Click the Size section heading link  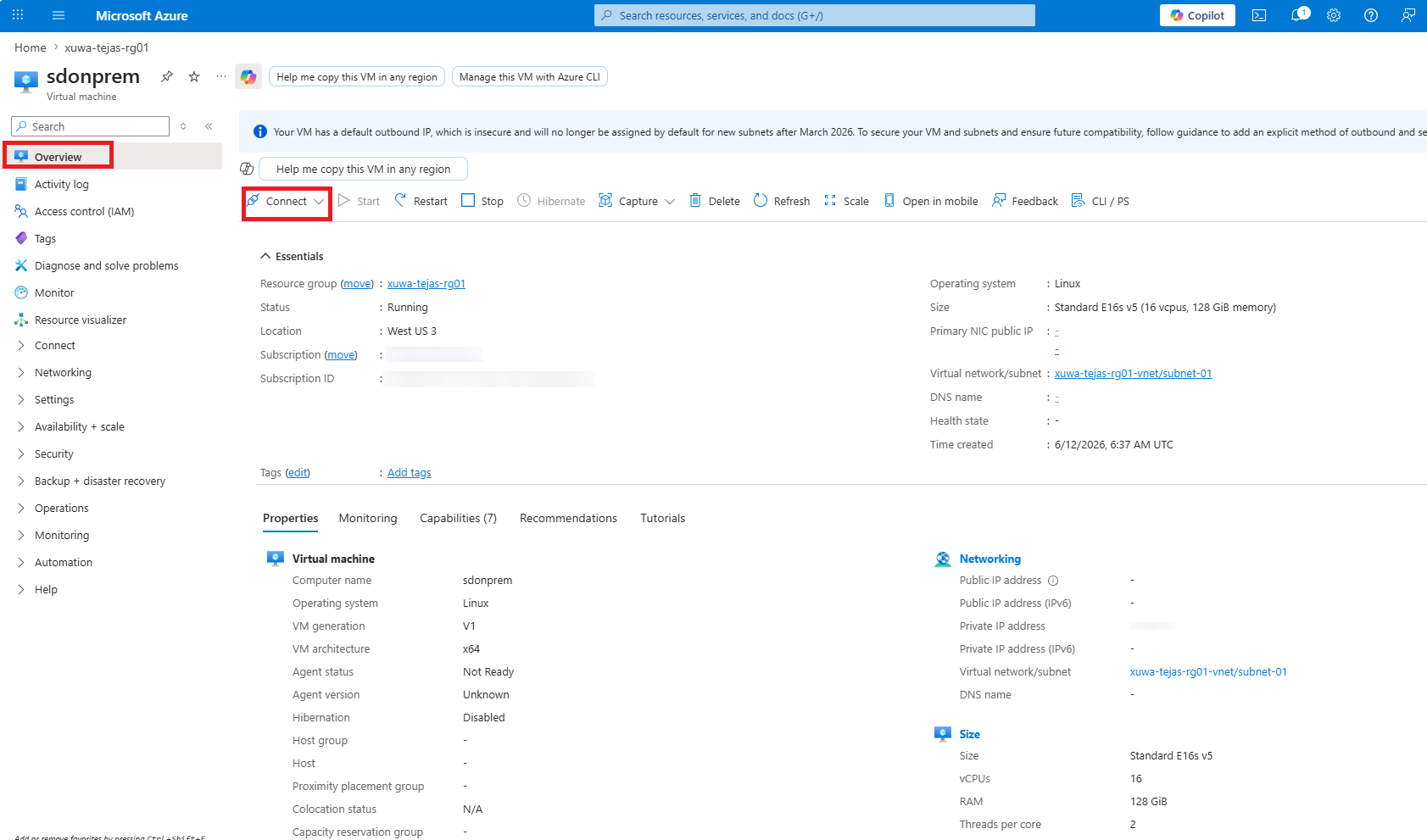[970, 734]
